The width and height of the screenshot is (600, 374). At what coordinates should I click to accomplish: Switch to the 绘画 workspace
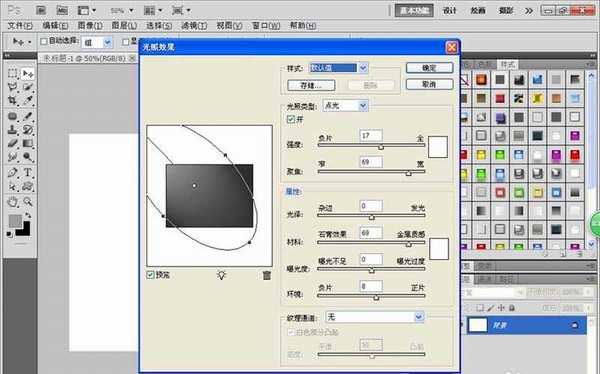(x=478, y=10)
